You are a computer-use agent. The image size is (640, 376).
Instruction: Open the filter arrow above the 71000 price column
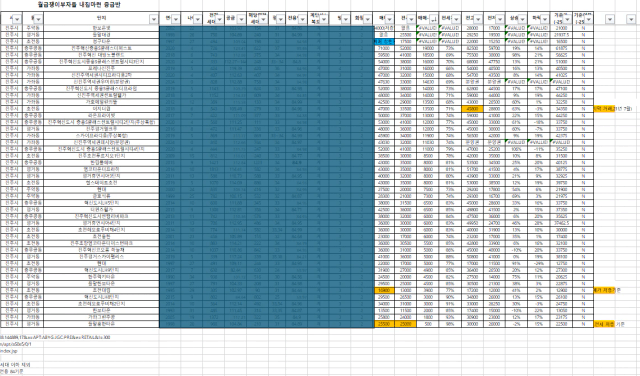(390, 19)
